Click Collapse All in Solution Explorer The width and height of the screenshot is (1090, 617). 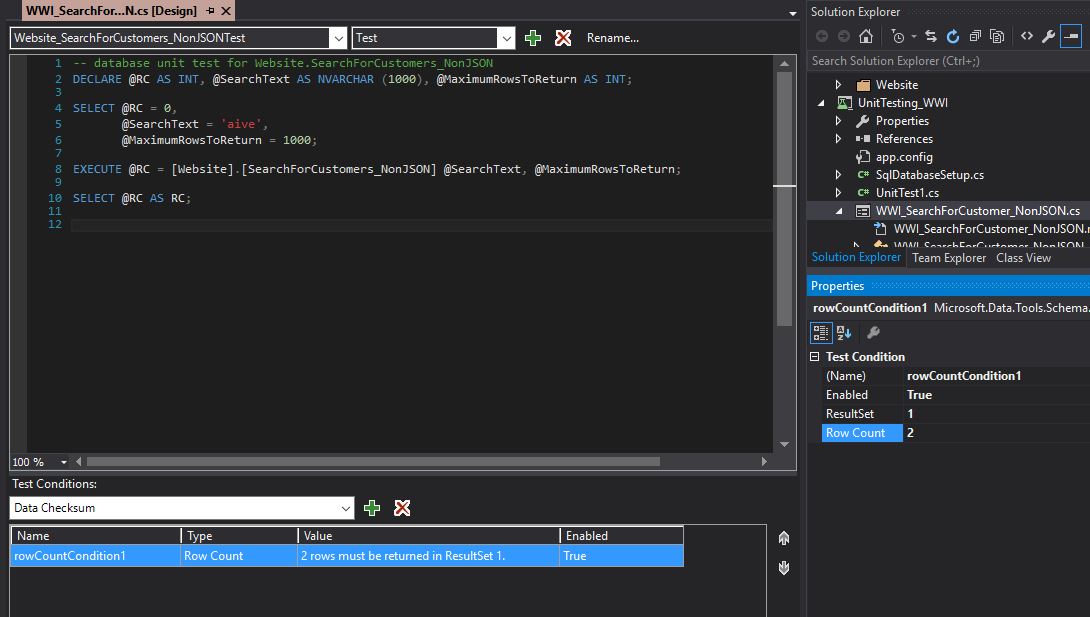(975, 36)
